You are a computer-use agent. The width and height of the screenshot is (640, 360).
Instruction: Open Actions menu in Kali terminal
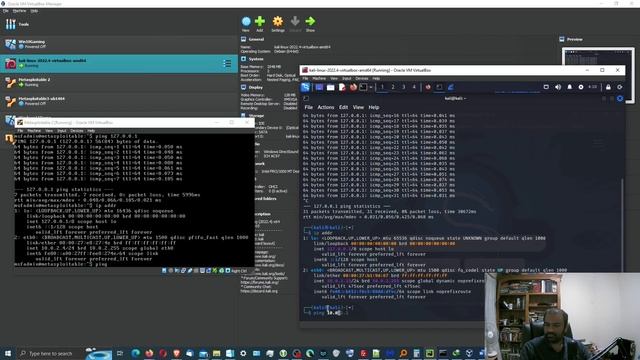point(326,107)
